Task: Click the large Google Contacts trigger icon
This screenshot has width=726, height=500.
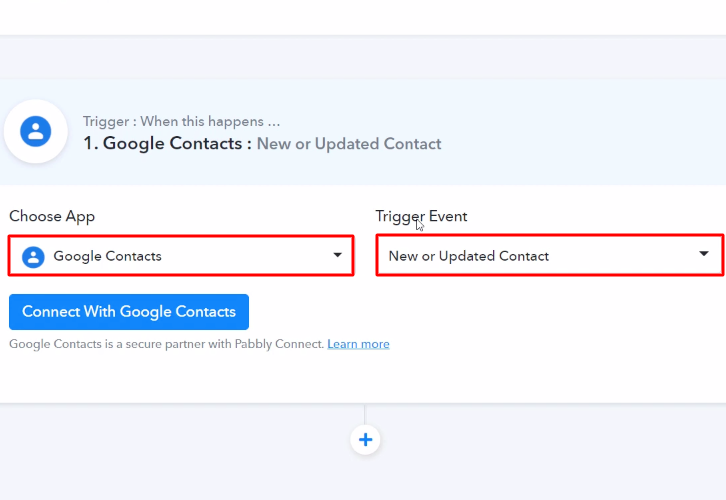Action: pyautogui.click(x=36, y=131)
